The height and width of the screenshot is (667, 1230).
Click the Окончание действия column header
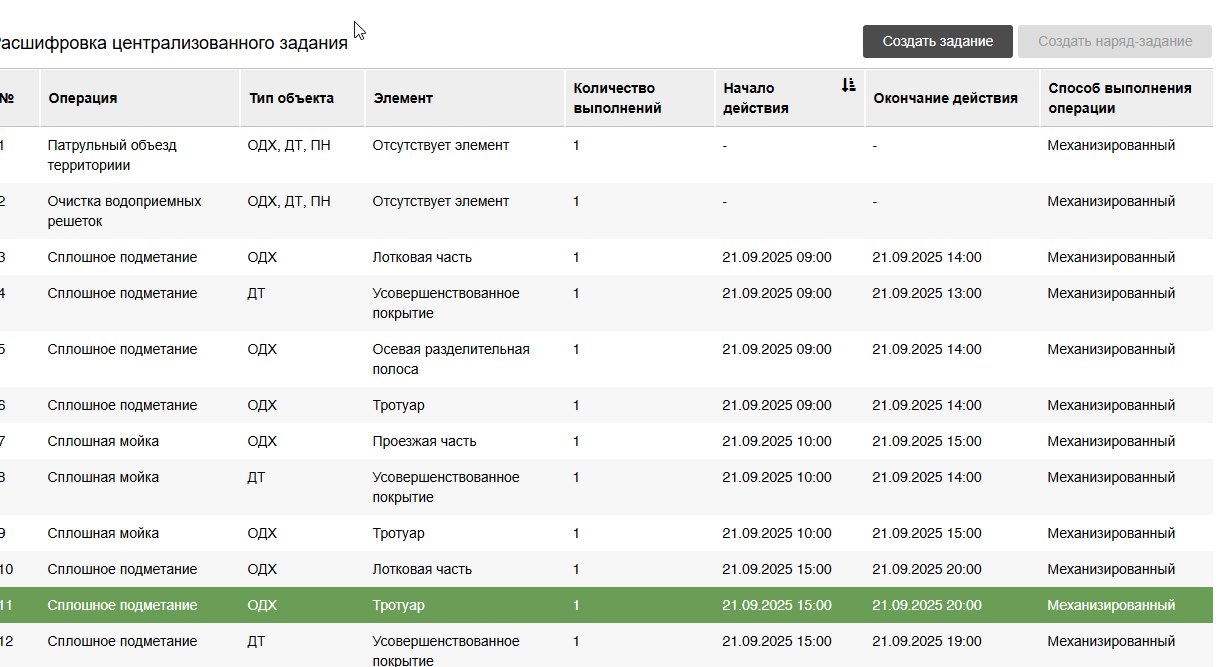coord(945,98)
